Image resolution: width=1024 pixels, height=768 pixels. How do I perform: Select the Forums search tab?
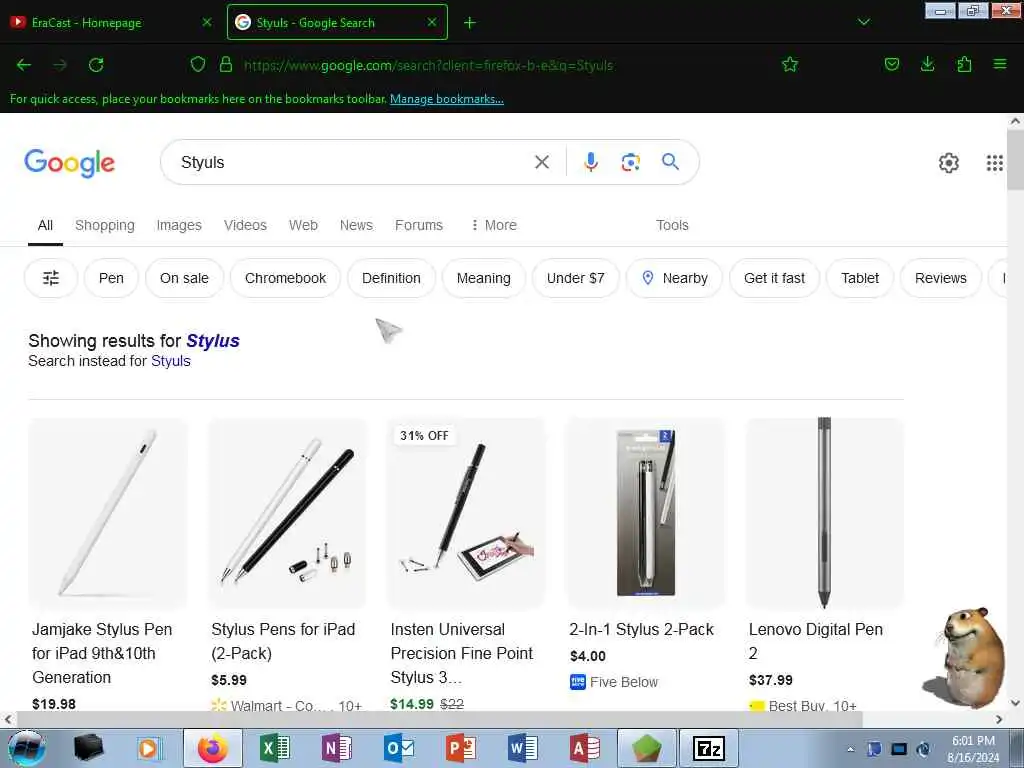click(x=419, y=225)
